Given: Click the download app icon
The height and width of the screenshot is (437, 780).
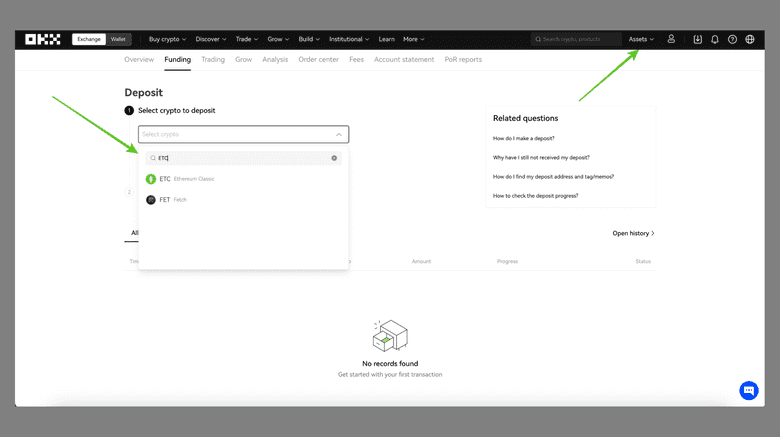Looking at the screenshot, I should 698,39.
